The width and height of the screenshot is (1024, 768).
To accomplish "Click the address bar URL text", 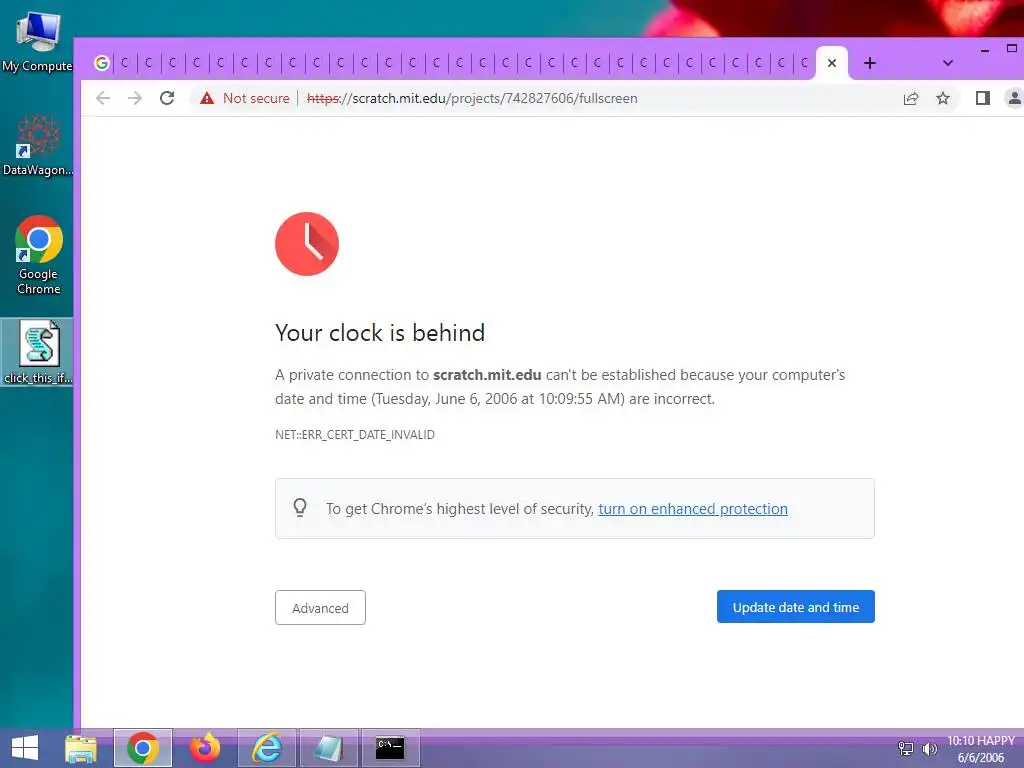I will click(x=472, y=98).
